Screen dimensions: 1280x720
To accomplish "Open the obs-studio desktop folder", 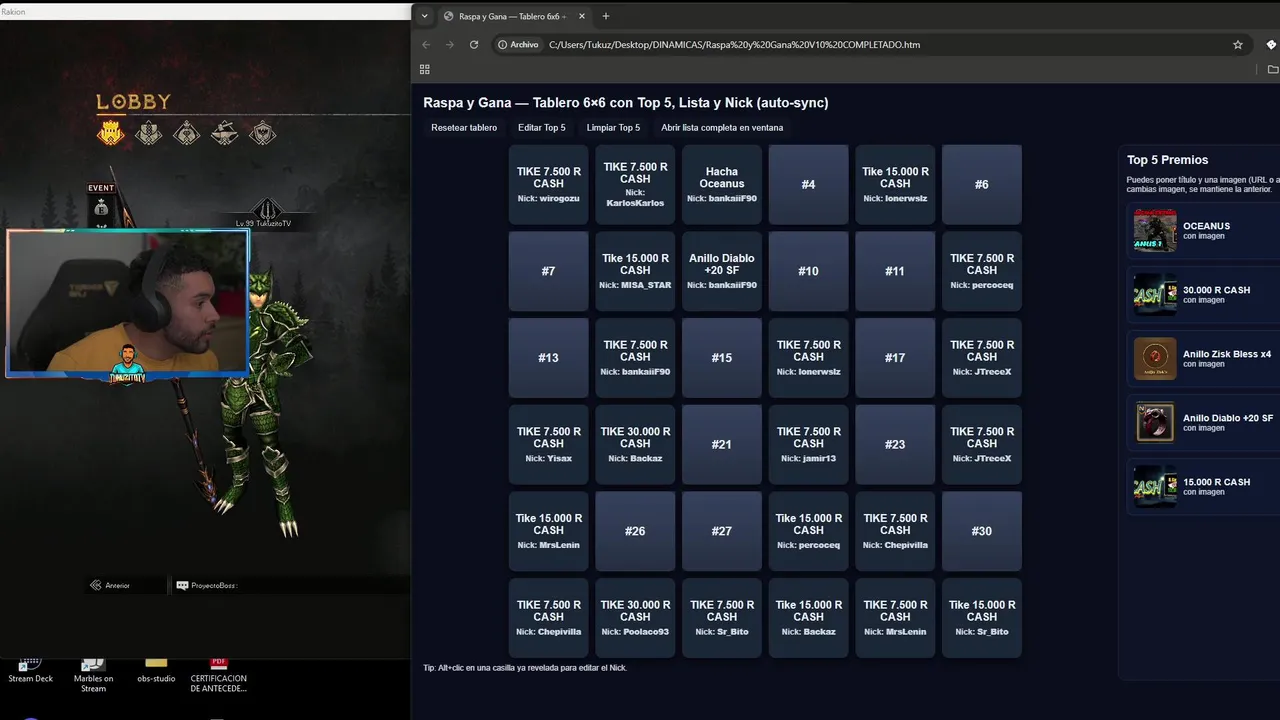I will (x=156, y=670).
